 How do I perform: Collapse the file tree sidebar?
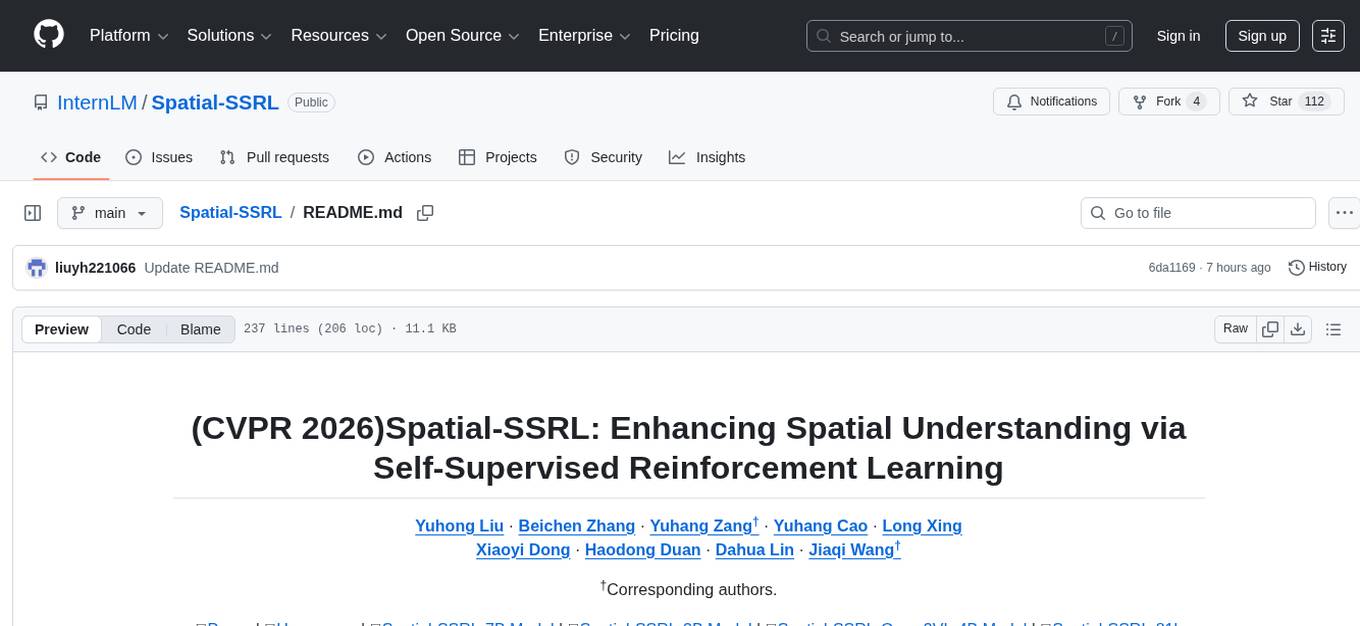(33, 212)
